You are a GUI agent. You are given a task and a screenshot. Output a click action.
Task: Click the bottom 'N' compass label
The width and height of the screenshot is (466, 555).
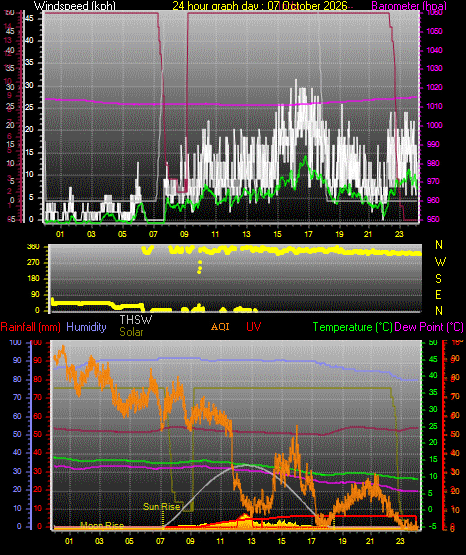click(x=439, y=310)
